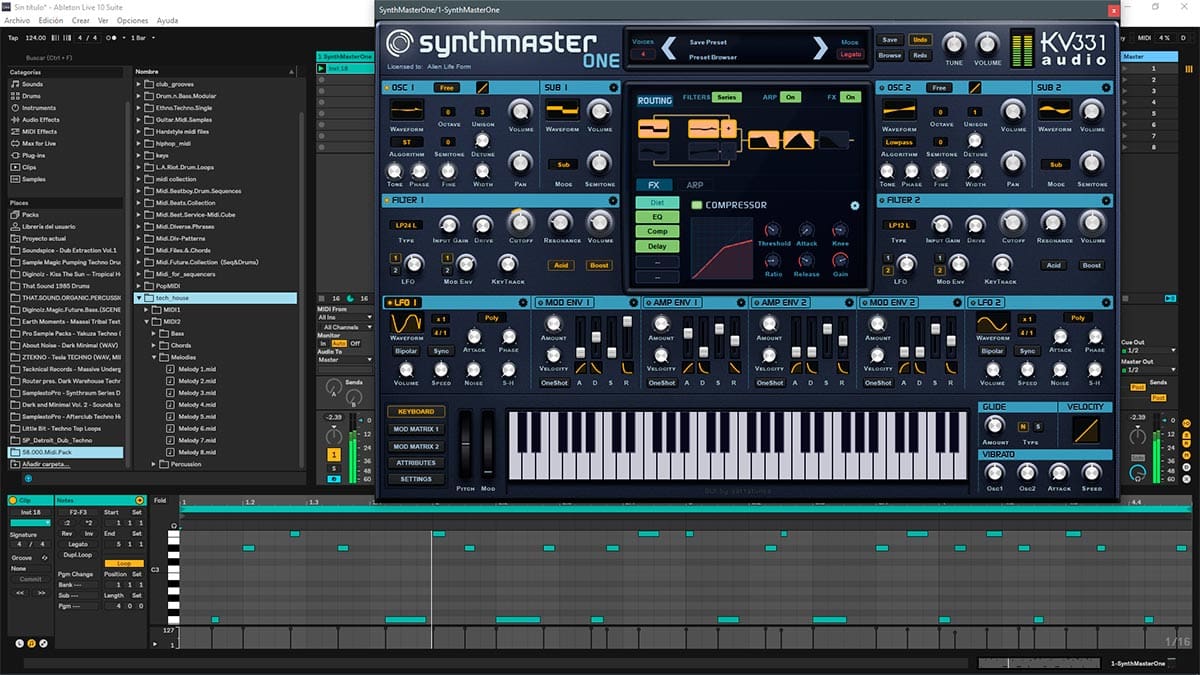Open the Edición menu

pos(50,20)
